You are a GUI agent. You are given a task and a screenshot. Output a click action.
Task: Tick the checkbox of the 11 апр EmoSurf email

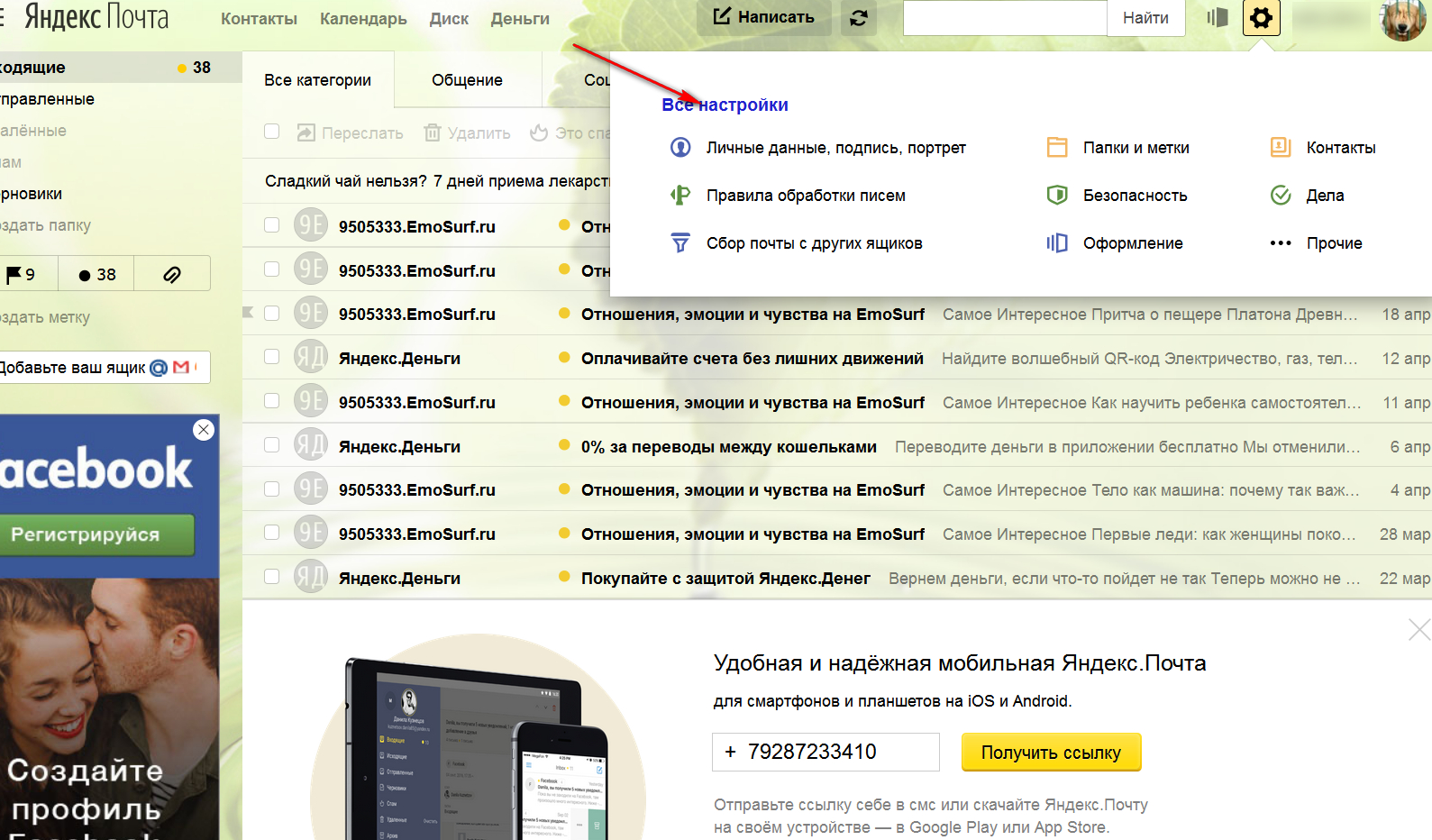[x=271, y=401]
